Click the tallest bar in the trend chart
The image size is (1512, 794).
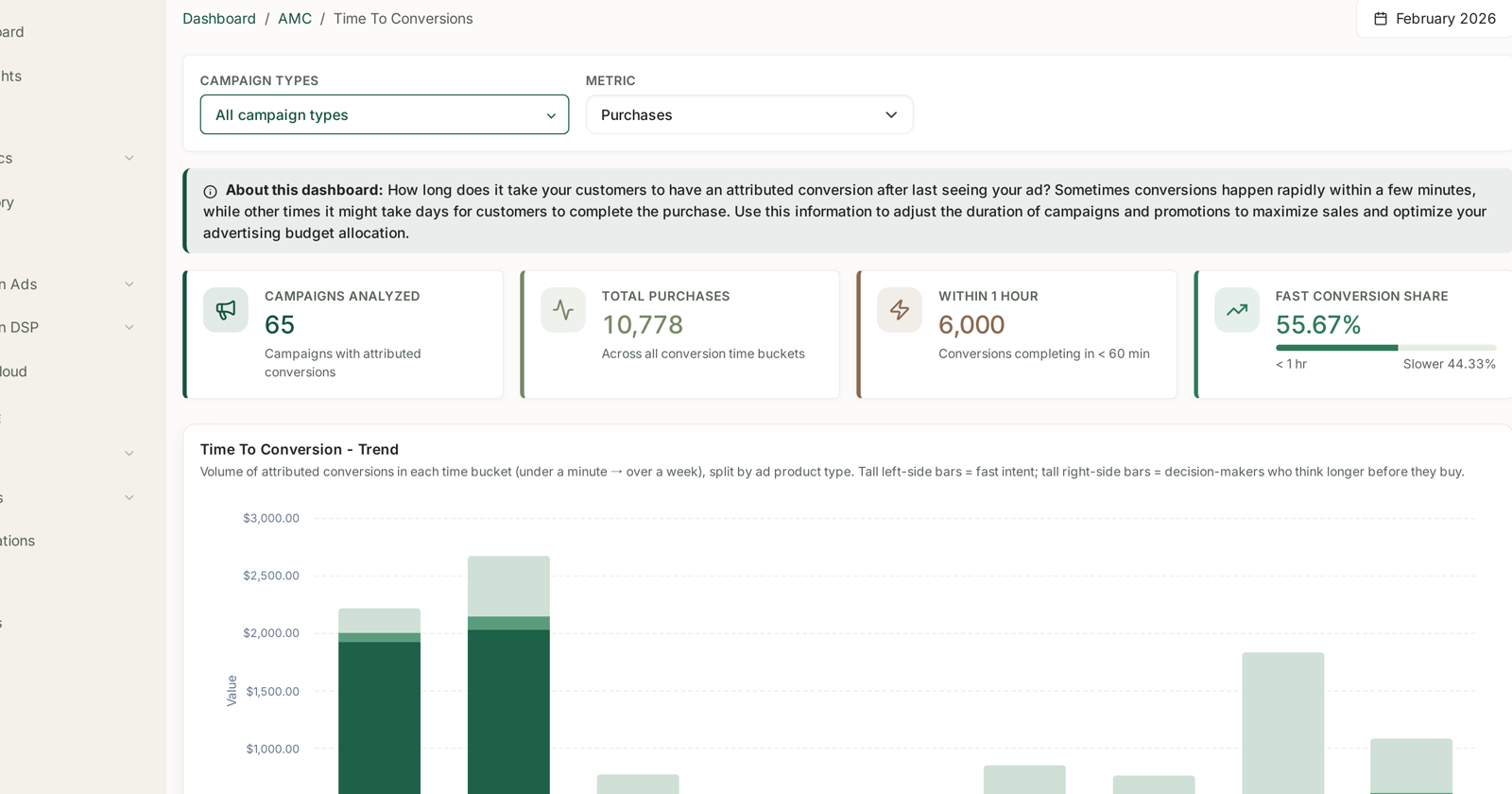(x=508, y=675)
